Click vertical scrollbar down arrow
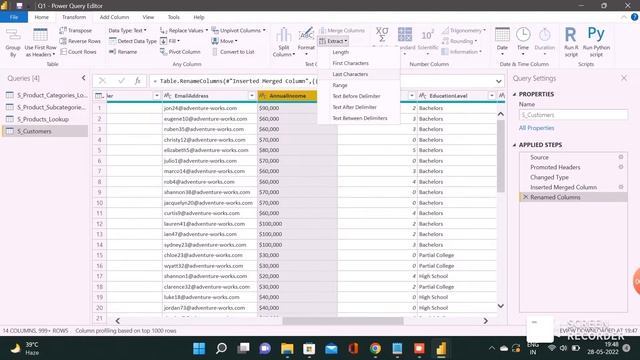This screenshot has height=360, width=640. tap(501, 306)
